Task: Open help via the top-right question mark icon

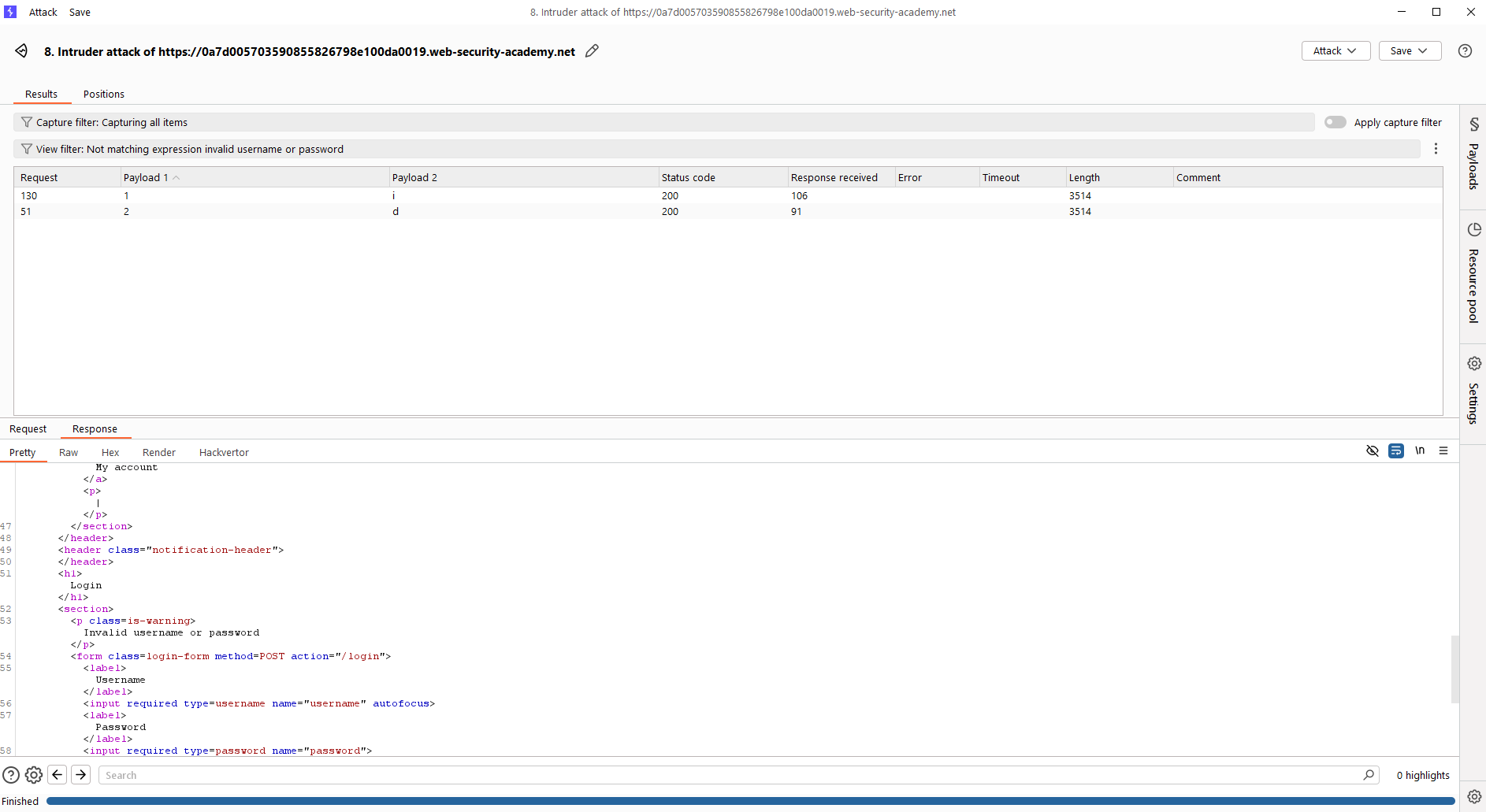Action: click(1465, 51)
